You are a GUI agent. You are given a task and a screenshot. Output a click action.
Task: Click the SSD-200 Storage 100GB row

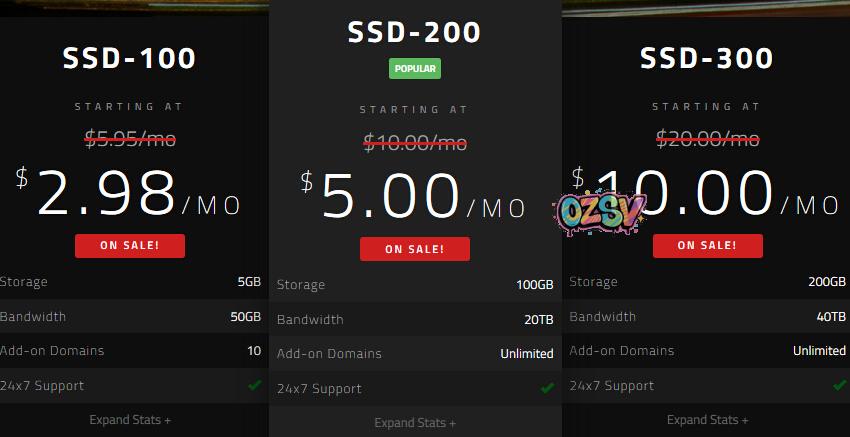(414, 285)
